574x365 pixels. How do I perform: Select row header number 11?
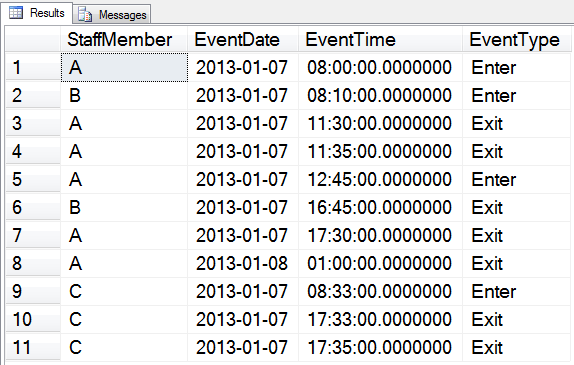(33, 347)
